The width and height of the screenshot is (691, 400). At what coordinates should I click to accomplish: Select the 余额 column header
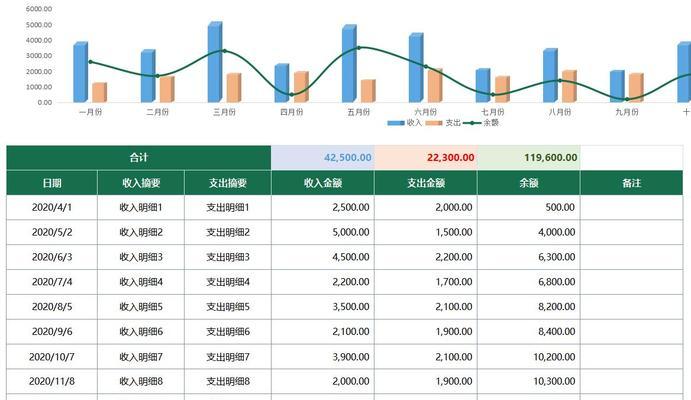click(x=529, y=183)
